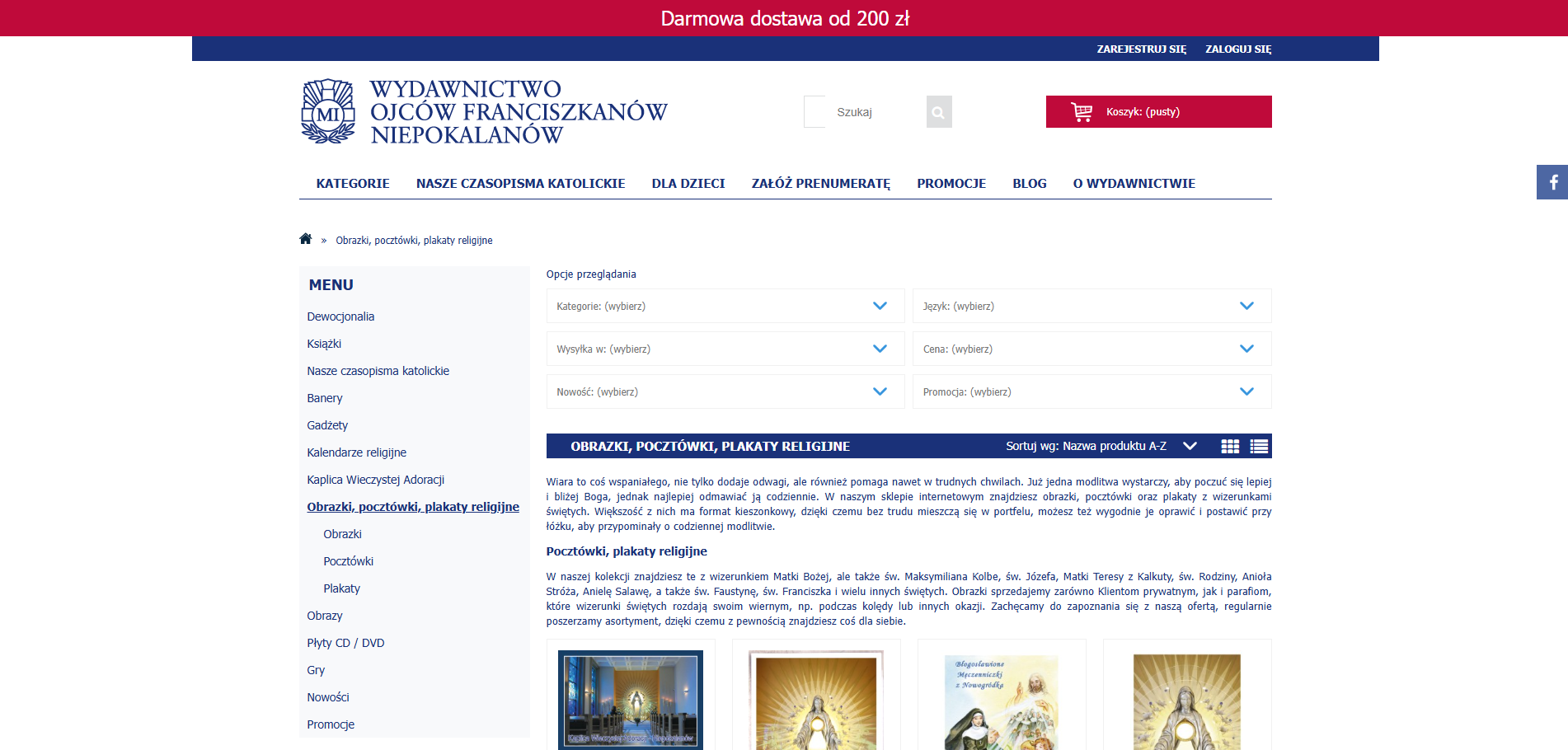The width and height of the screenshot is (1568, 750).
Task: Click the home breadcrumb icon
Action: pyautogui.click(x=305, y=238)
